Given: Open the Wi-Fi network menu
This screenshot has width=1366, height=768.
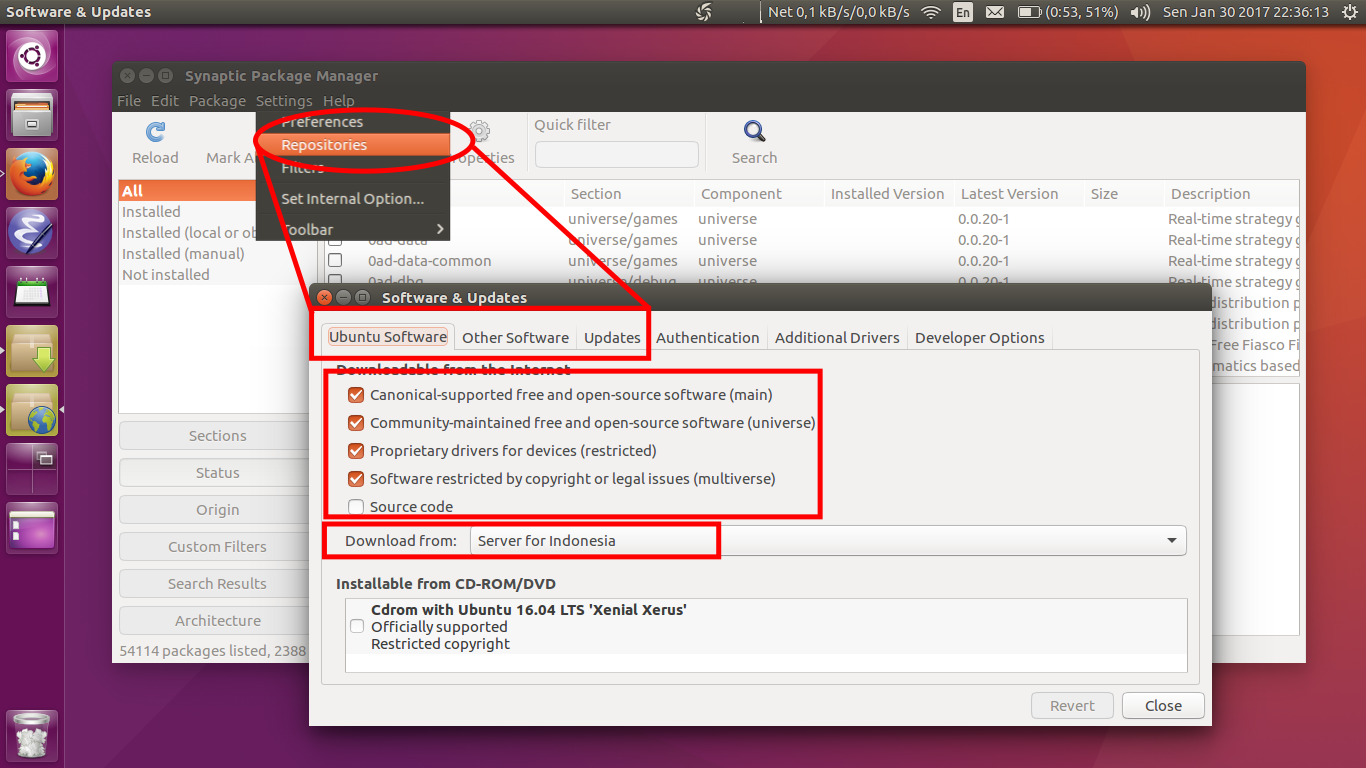Looking at the screenshot, I should [x=931, y=12].
